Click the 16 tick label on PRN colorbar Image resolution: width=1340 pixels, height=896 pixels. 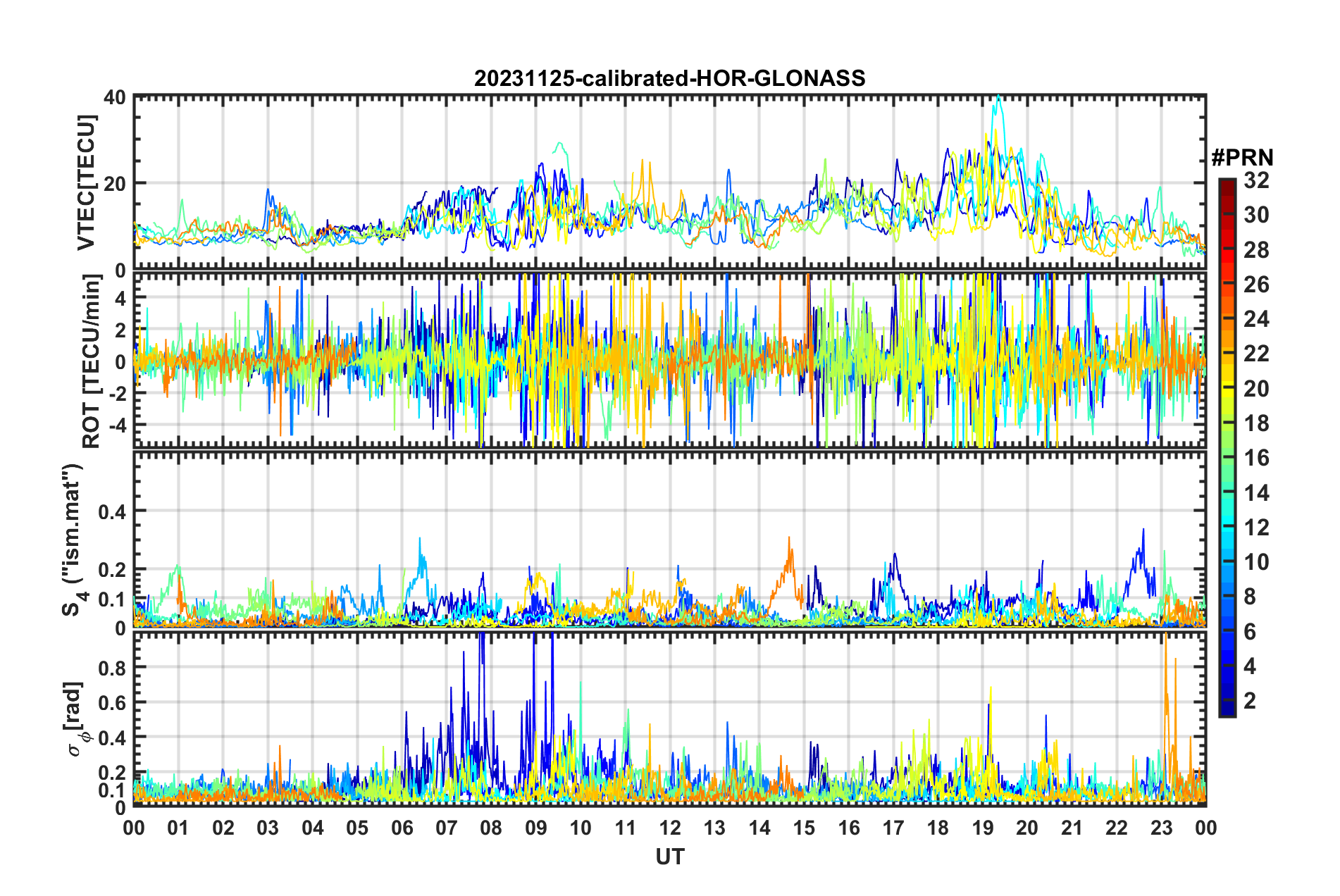[x=1256, y=458]
